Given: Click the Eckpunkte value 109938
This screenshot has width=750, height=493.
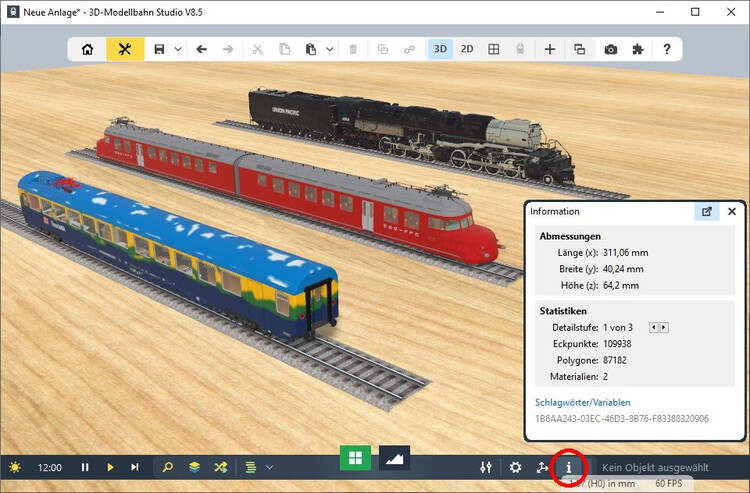Looking at the screenshot, I should coord(617,344).
